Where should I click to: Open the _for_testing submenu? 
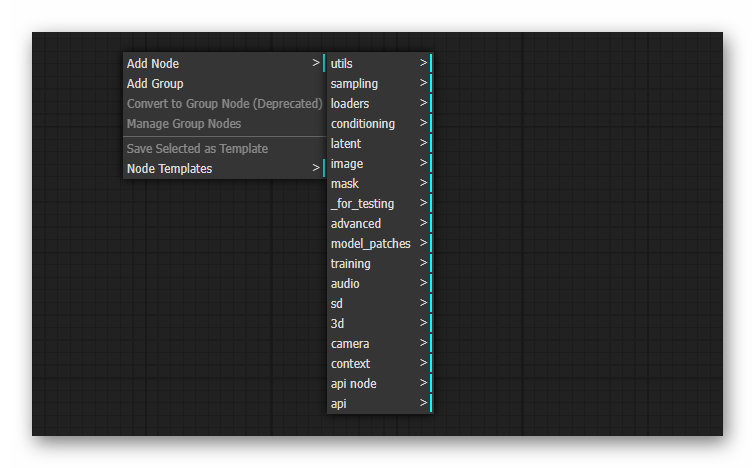coord(378,204)
